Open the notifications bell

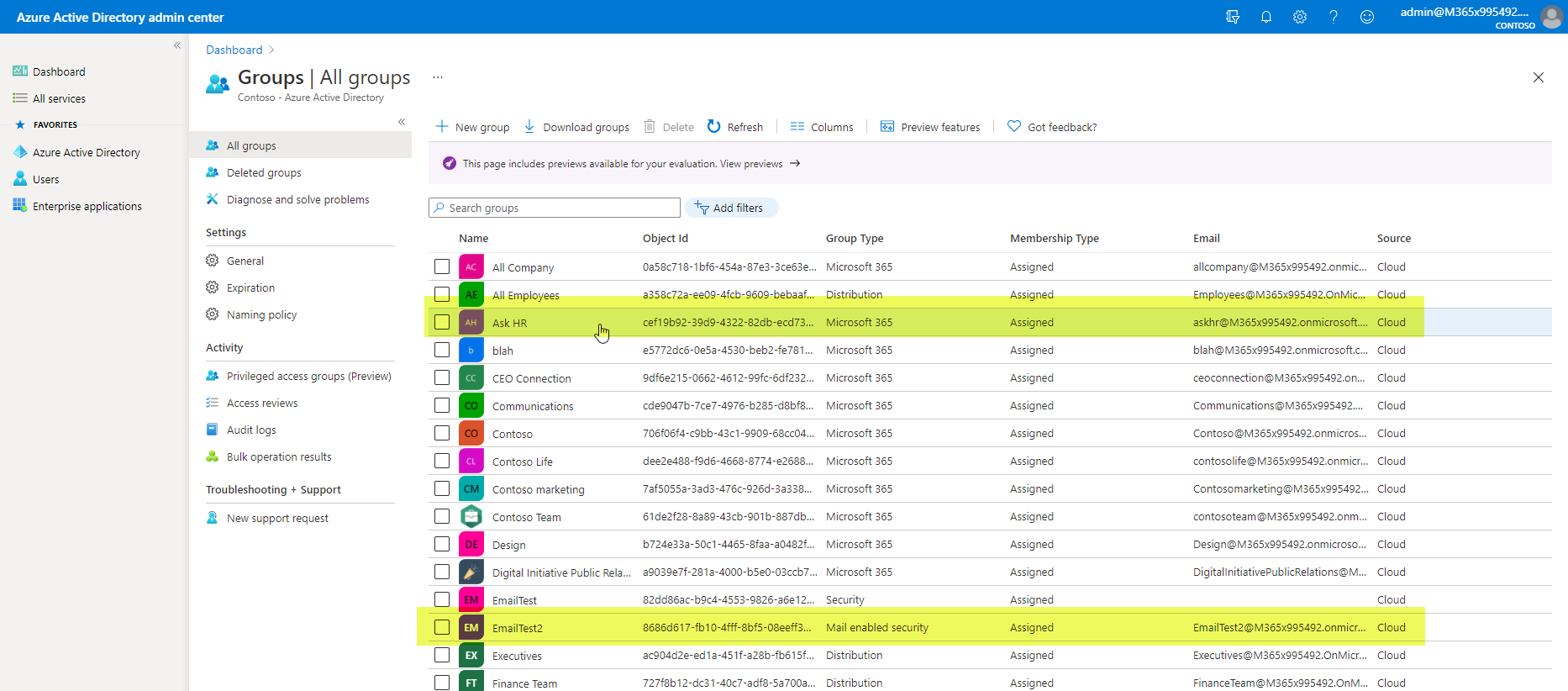[1266, 17]
